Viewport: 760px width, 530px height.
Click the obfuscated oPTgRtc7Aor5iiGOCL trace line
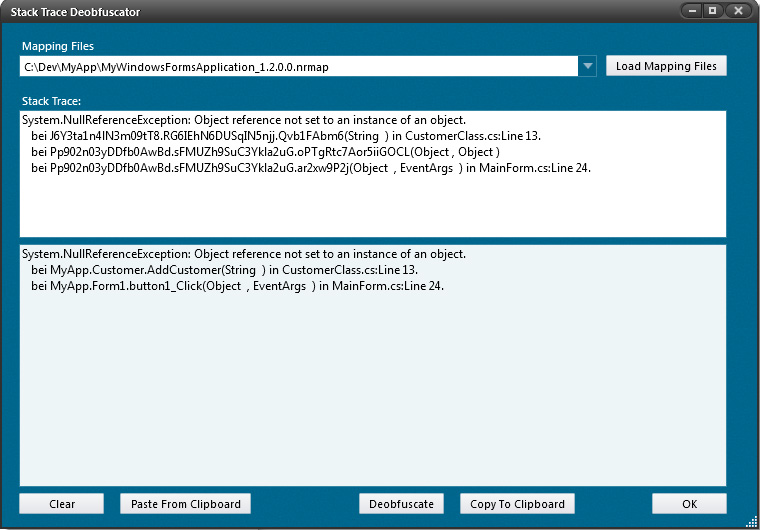tap(265, 152)
